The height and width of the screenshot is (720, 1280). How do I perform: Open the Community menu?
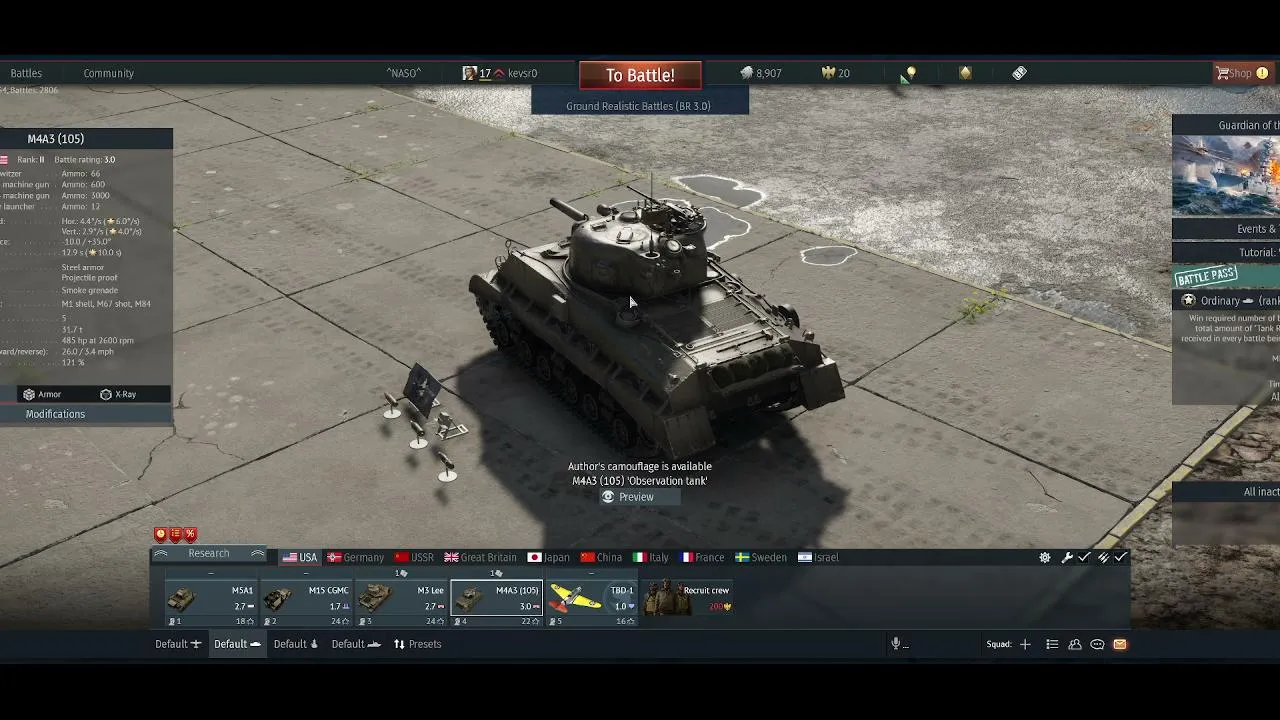point(108,73)
